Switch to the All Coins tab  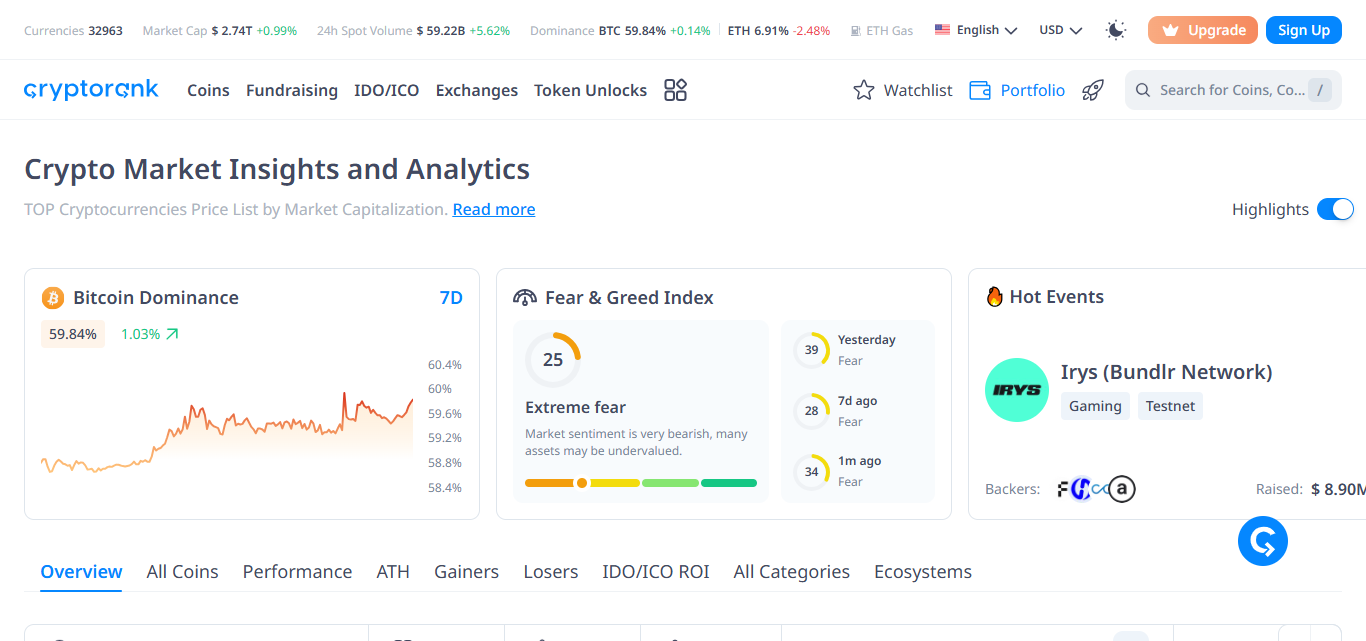coord(183,572)
